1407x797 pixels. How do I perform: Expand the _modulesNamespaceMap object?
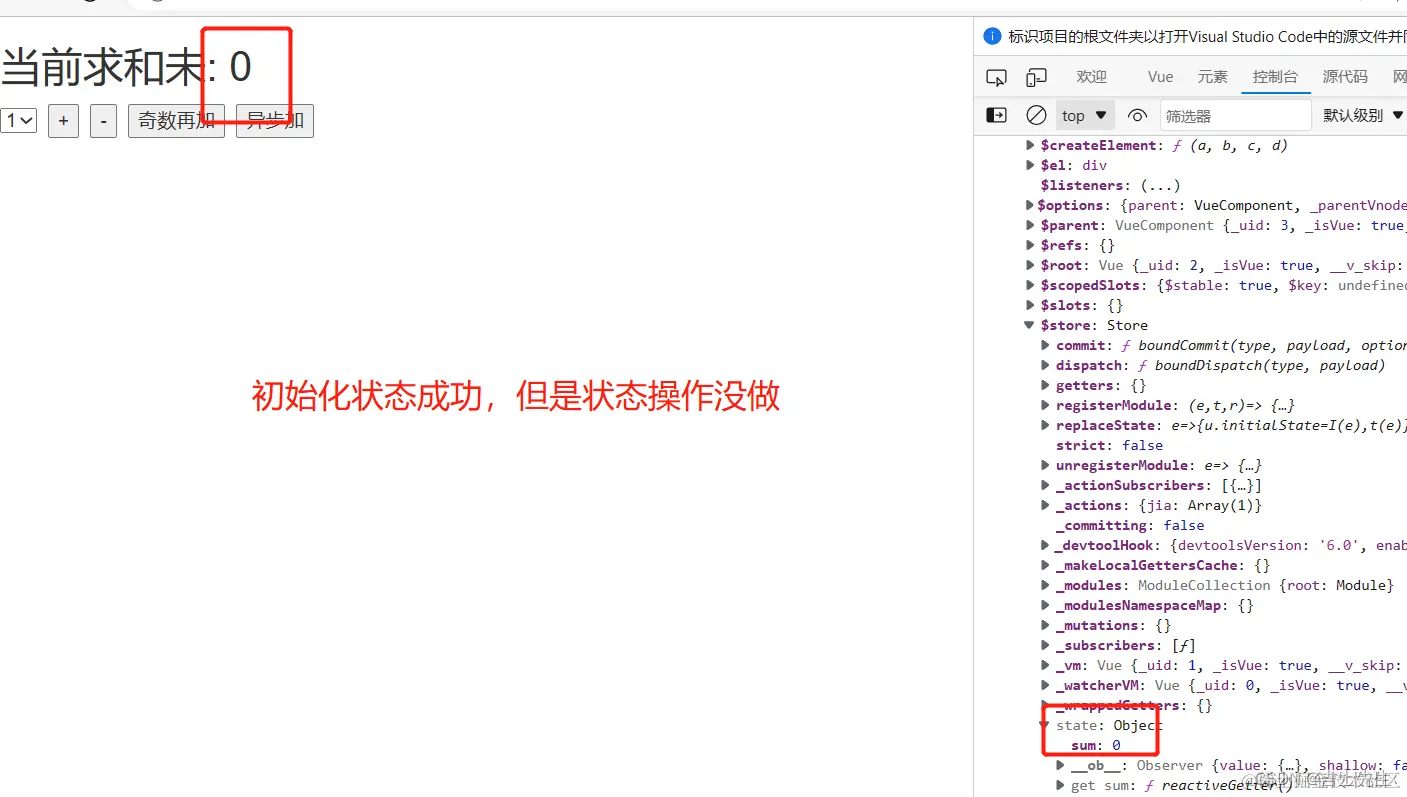[1046, 605]
